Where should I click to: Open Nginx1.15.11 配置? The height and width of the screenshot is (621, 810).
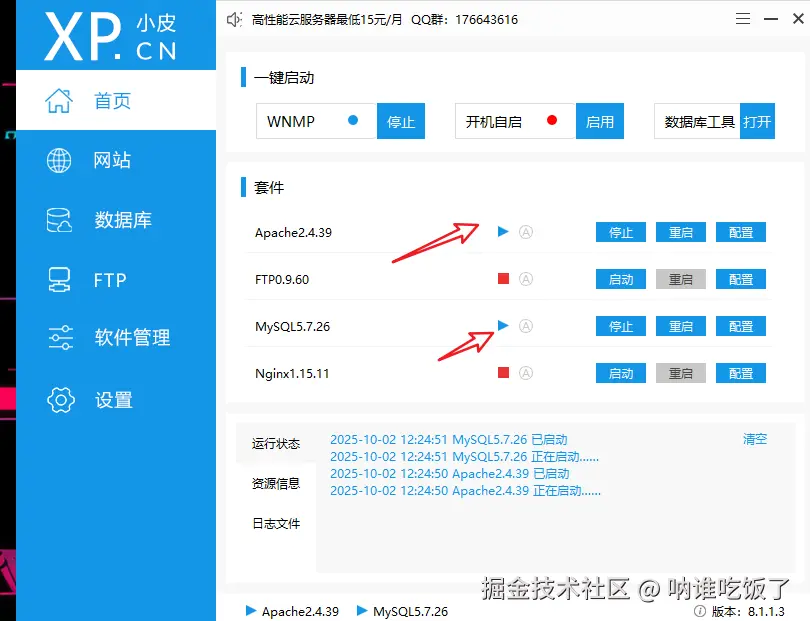tap(741, 373)
